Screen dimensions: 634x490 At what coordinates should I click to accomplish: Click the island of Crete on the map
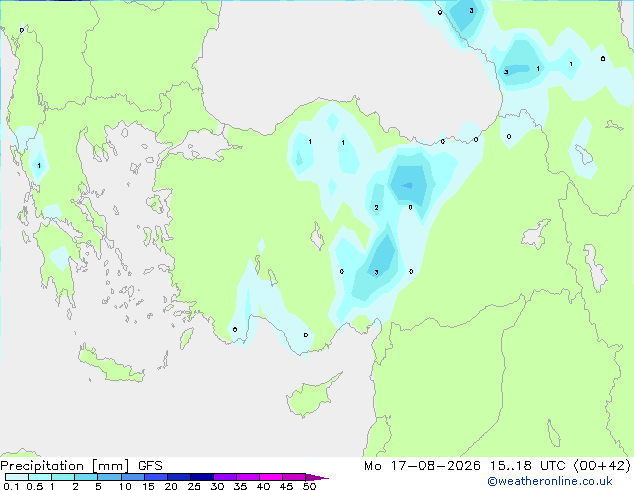[111, 365]
